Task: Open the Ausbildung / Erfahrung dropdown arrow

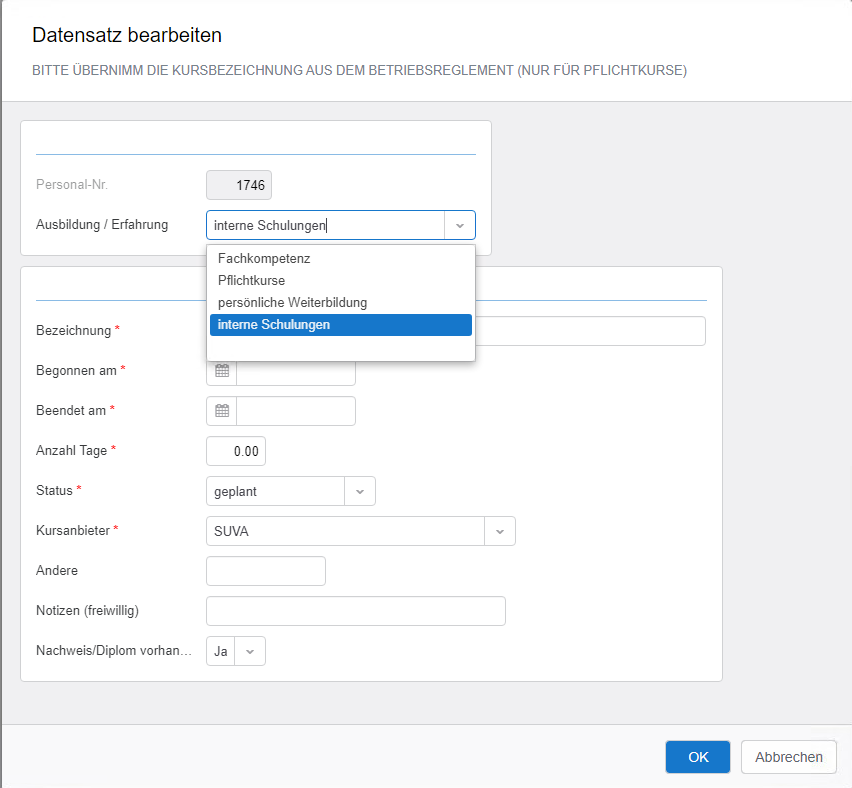Action: pyautogui.click(x=459, y=225)
